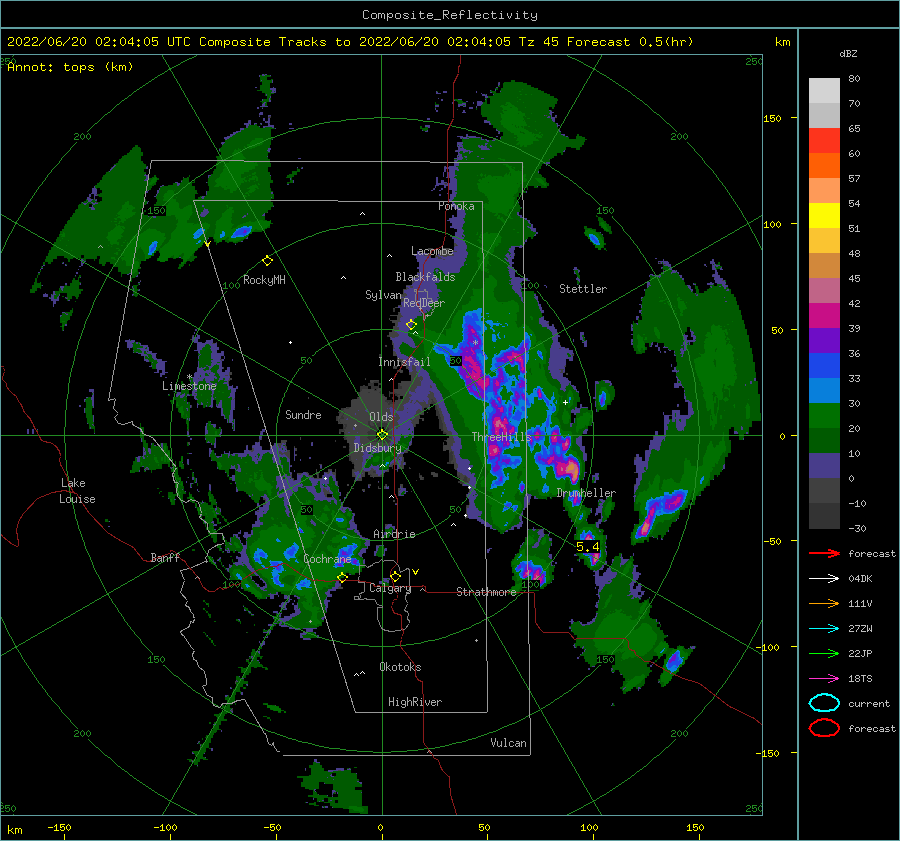Select the Airdrie town label
Viewport: 900px width, 841px height.
[394, 534]
